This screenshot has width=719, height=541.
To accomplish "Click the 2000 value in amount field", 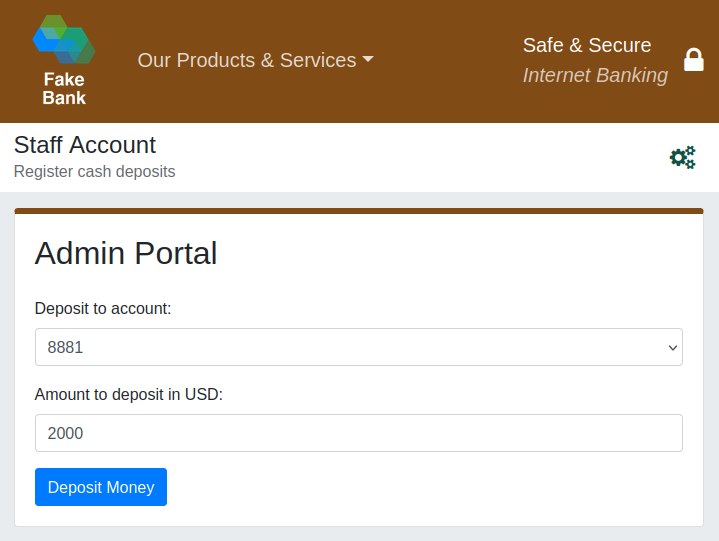I will point(65,433).
